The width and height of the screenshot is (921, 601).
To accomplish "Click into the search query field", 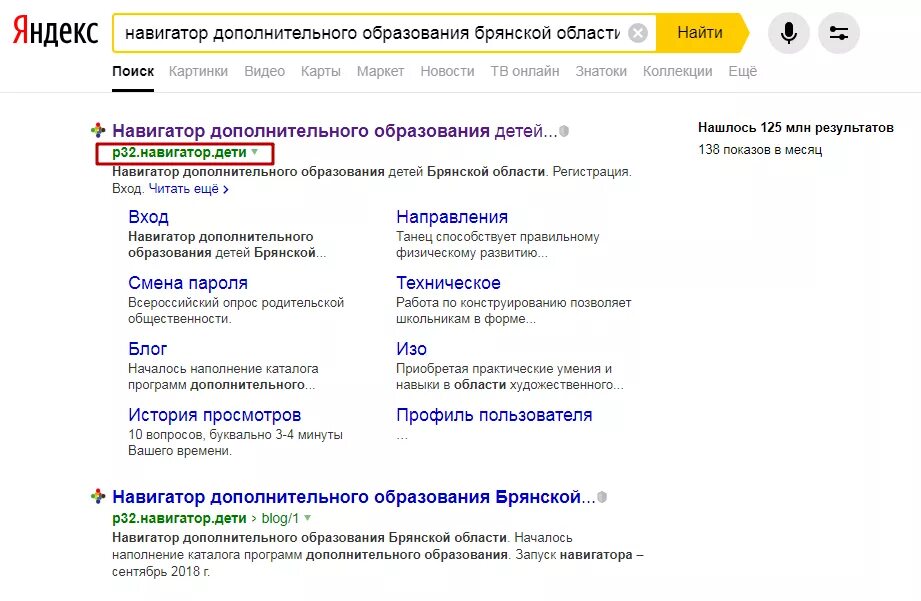I will pos(372,33).
